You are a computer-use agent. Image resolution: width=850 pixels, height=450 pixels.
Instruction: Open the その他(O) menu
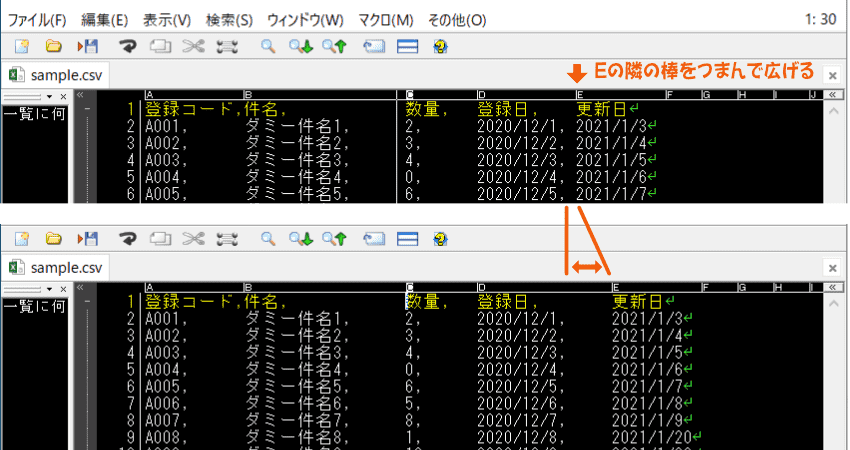click(457, 20)
